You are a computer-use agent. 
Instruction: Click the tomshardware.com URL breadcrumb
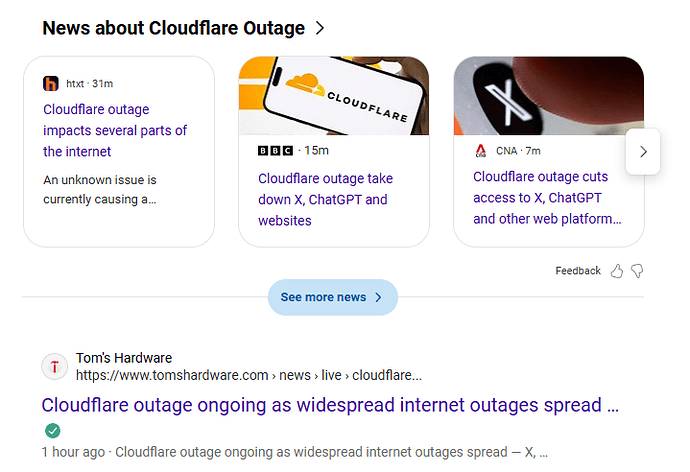248,376
